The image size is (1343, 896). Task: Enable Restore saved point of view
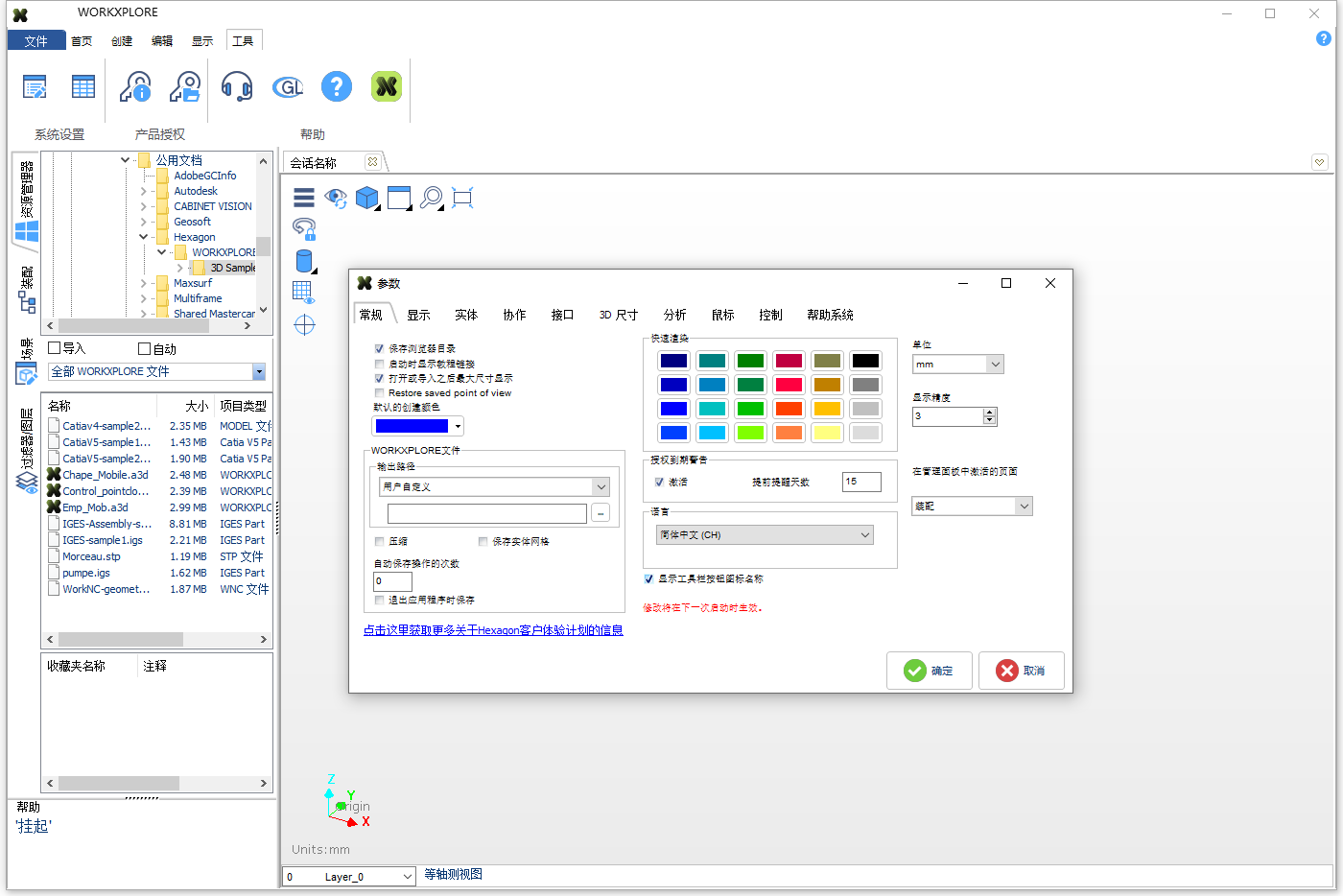379,393
